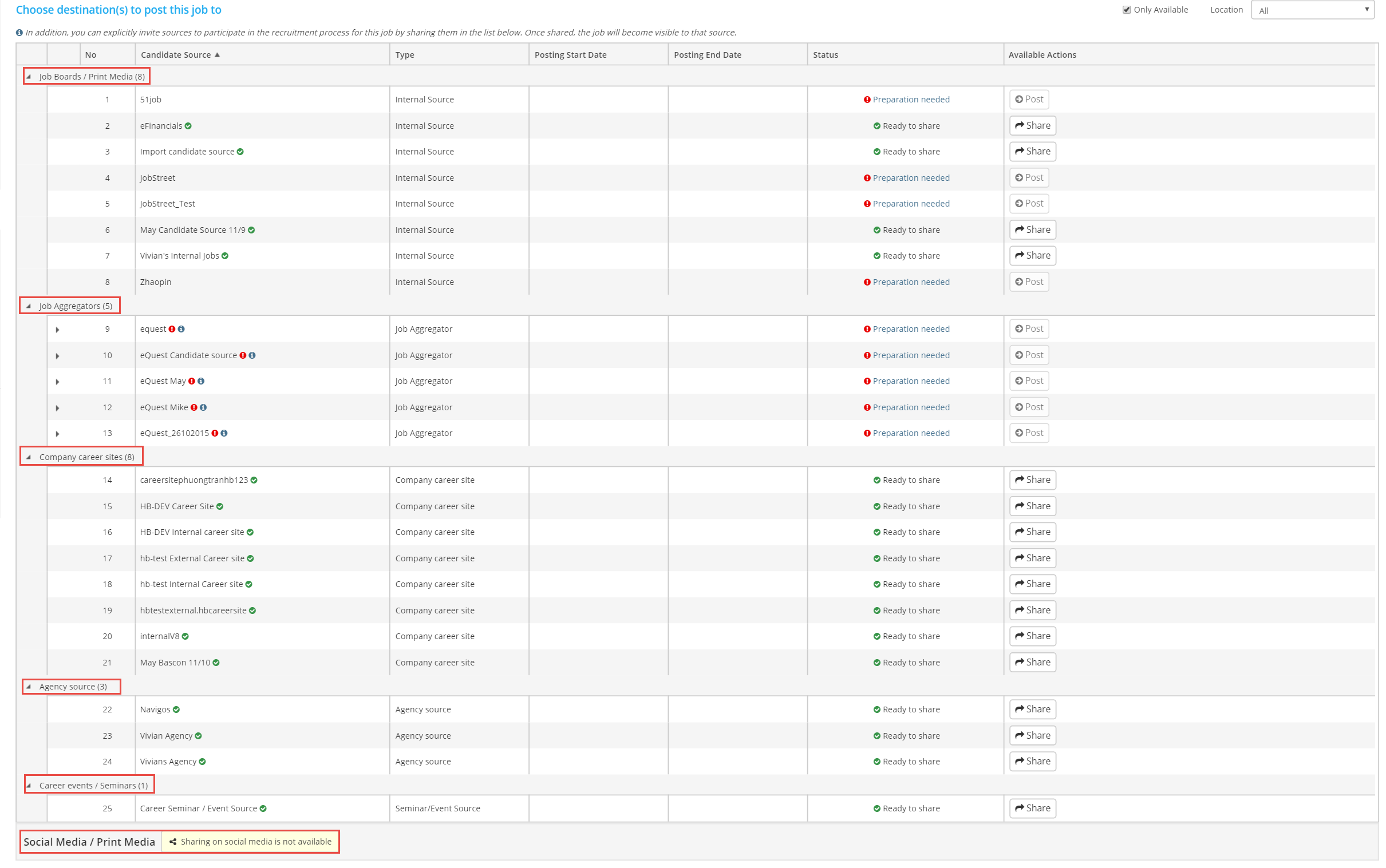Screen dimensions: 1386x868
Task: Sort by the Posting Start Date header
Action: [570, 55]
